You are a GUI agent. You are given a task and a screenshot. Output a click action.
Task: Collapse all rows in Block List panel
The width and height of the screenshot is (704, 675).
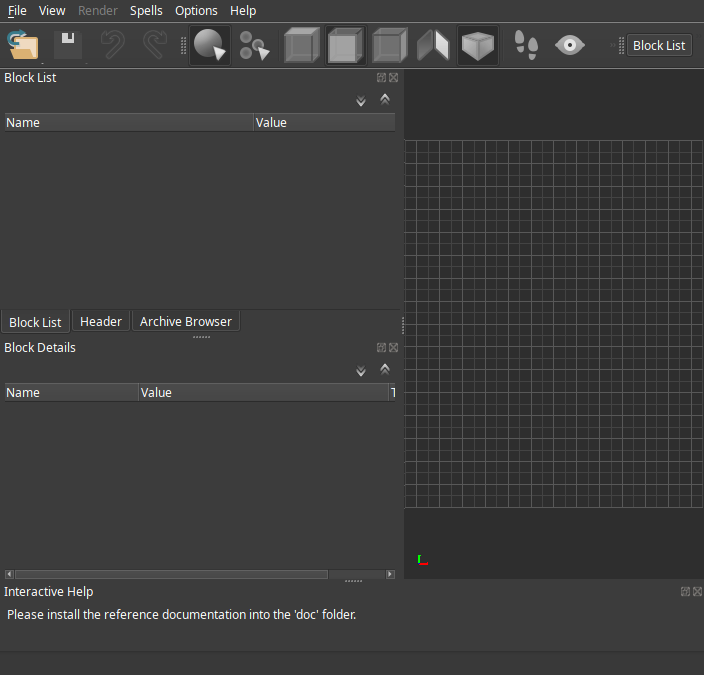coord(385,99)
